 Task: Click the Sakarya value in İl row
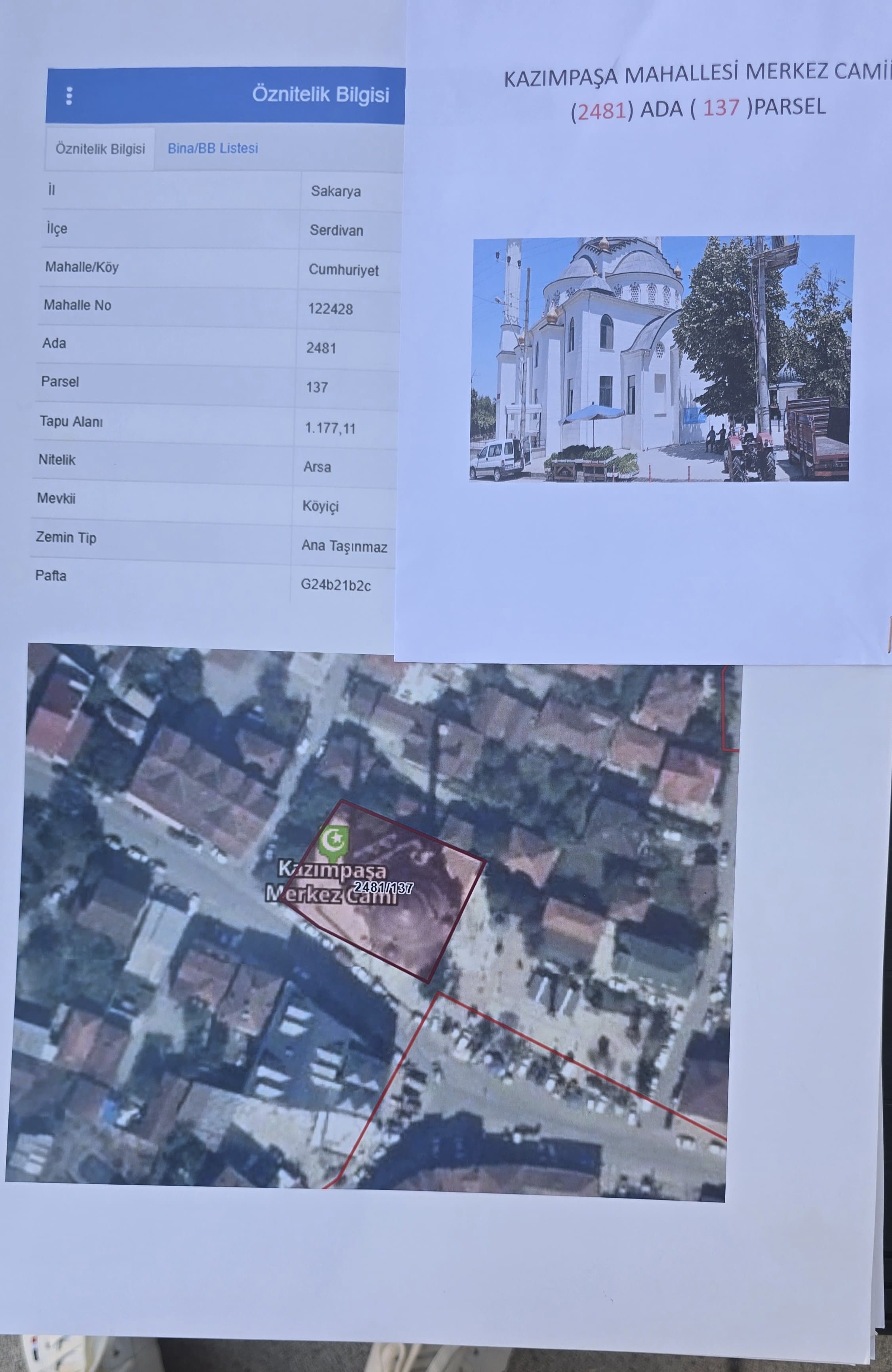(x=335, y=191)
